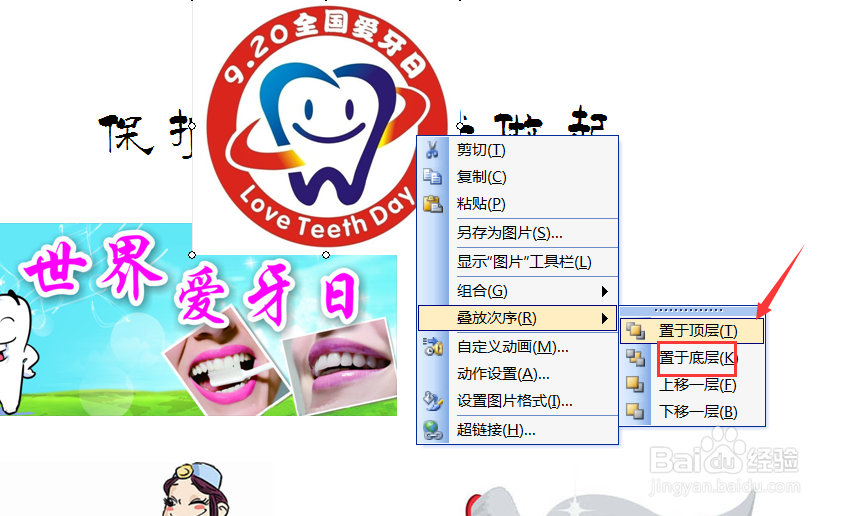Image resolution: width=846 pixels, height=516 pixels.
Task: Click the Hyperlink globe icon
Action: 433,430
